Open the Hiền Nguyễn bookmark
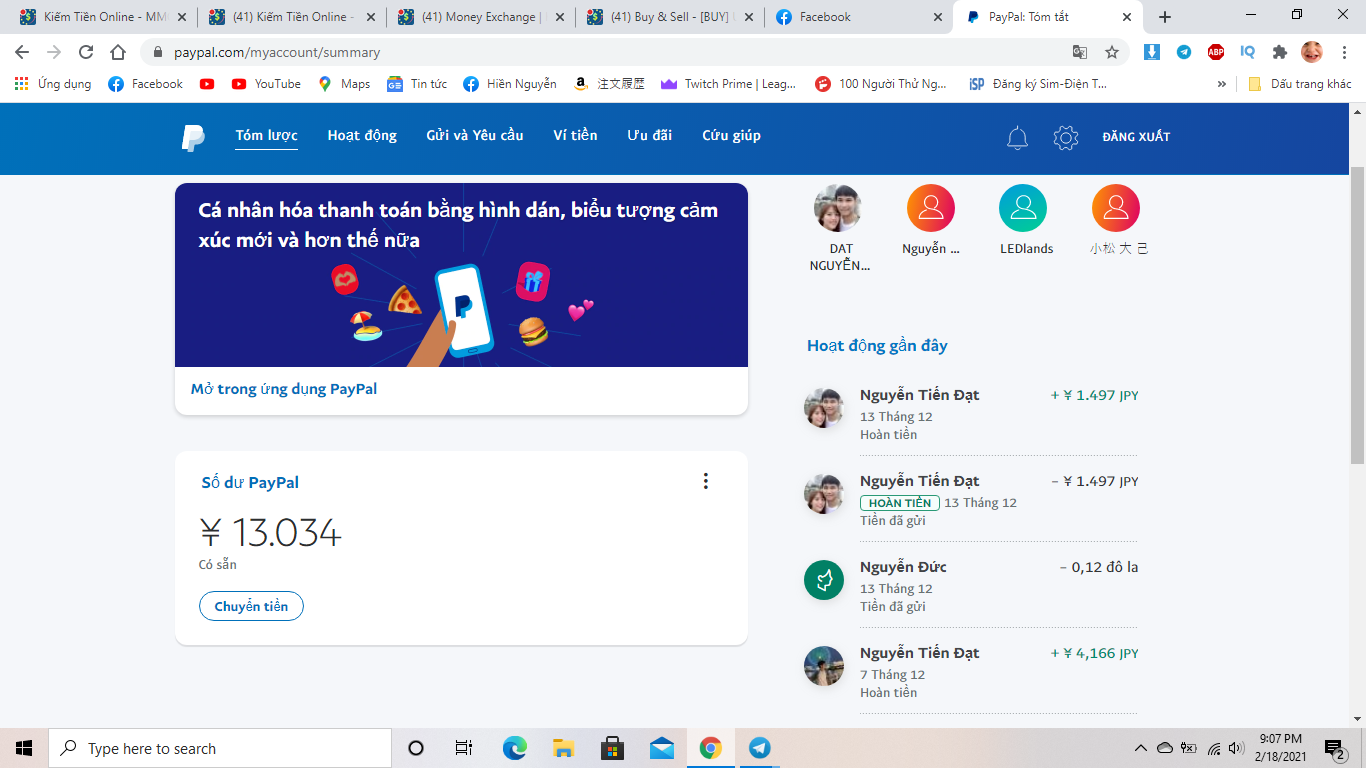This screenshot has height=768, width=1366. pos(510,84)
